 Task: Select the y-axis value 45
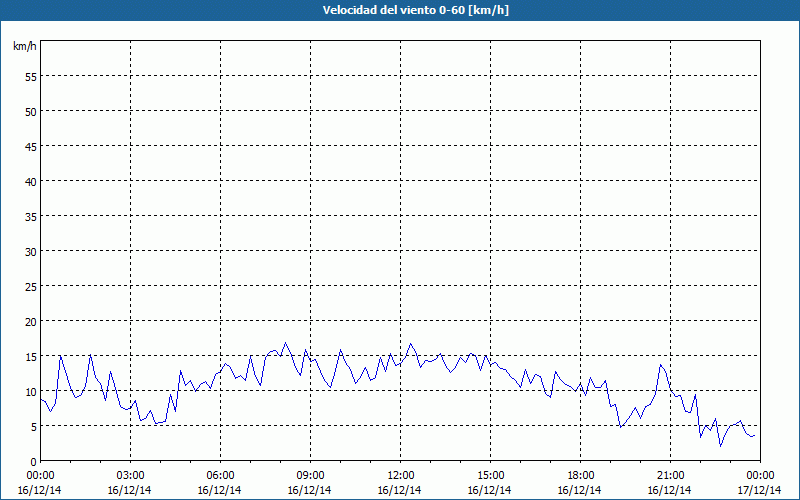point(31,146)
